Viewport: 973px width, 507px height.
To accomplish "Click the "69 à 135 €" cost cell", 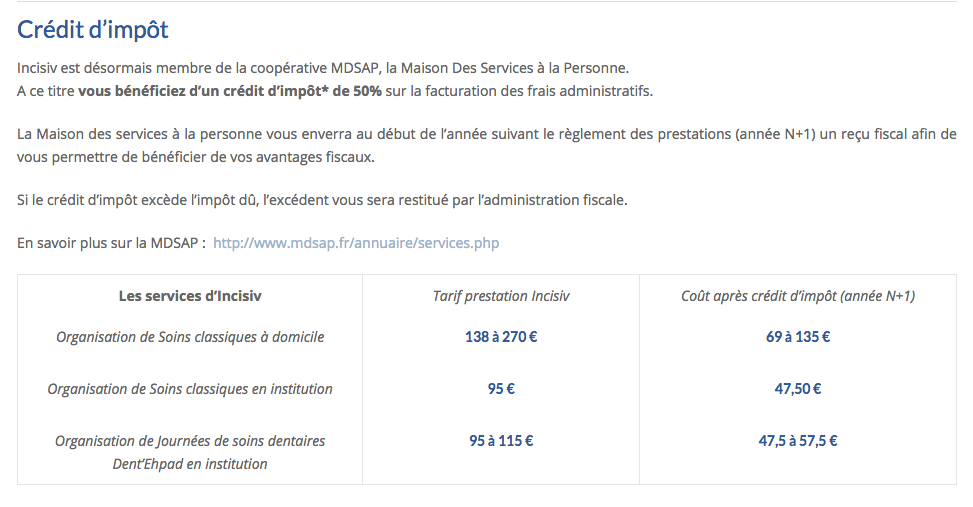I will [x=798, y=337].
